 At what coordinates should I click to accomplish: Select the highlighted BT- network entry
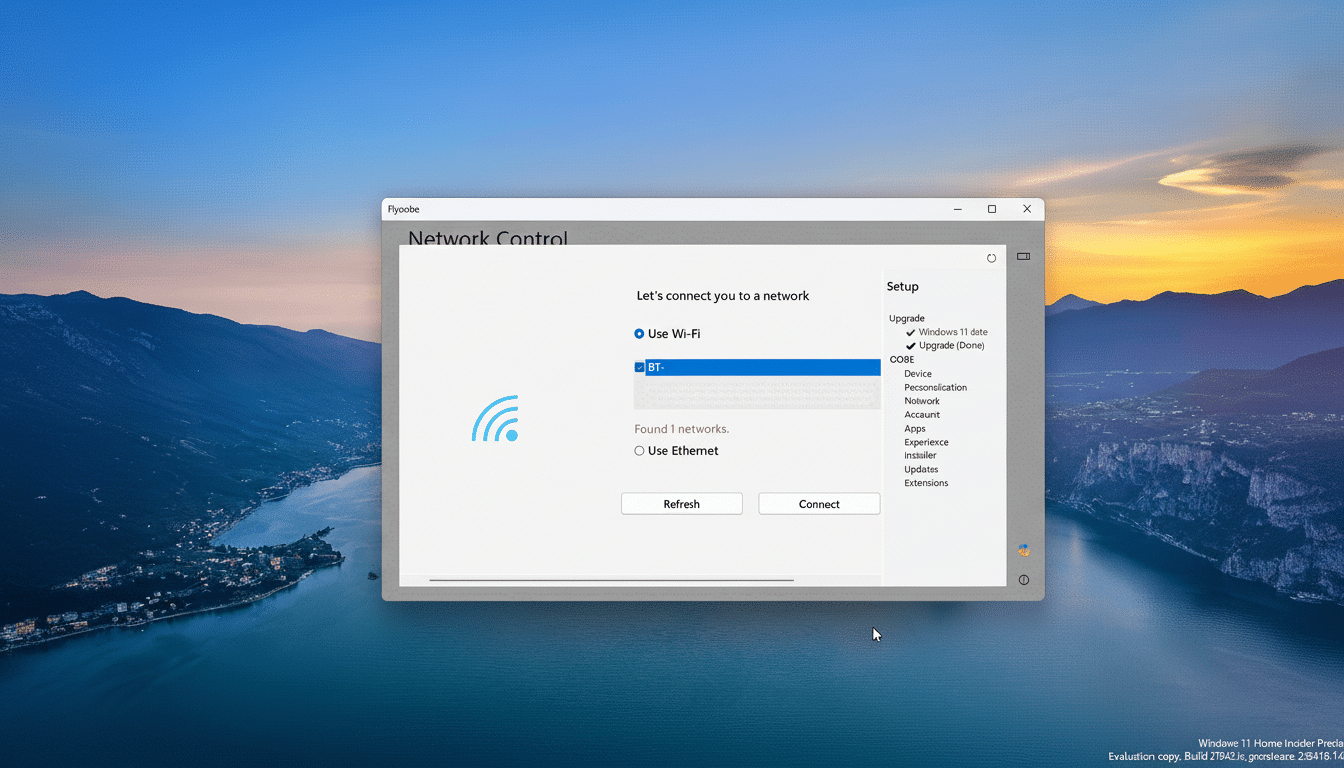(x=757, y=366)
